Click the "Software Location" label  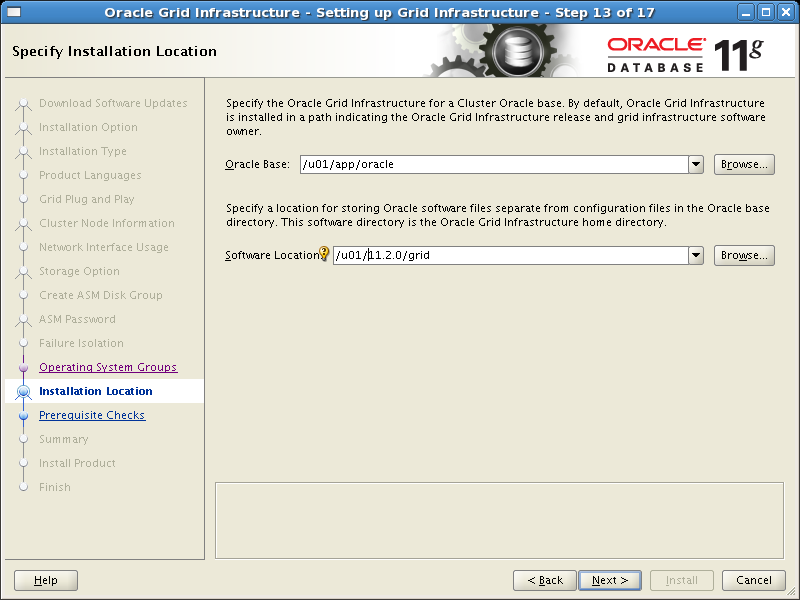[272, 255]
